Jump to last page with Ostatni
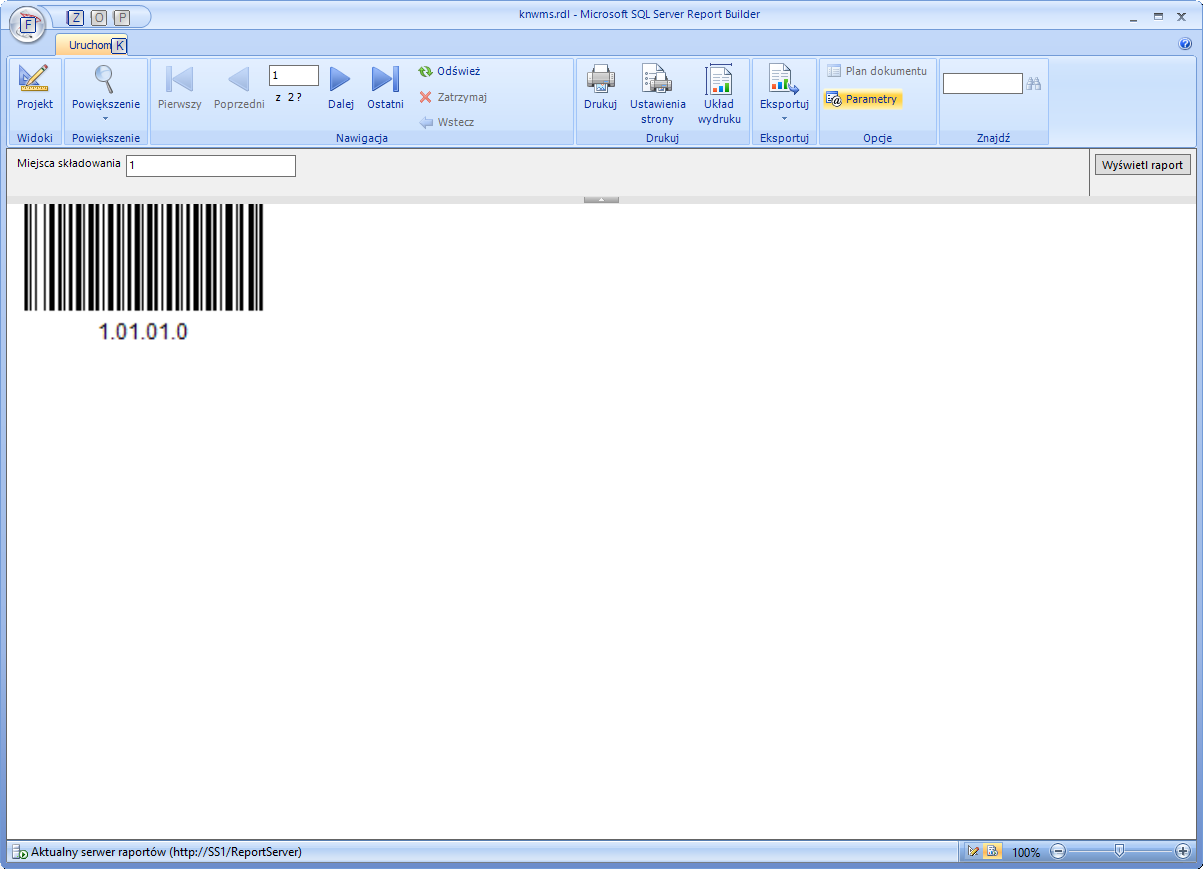 click(385, 88)
